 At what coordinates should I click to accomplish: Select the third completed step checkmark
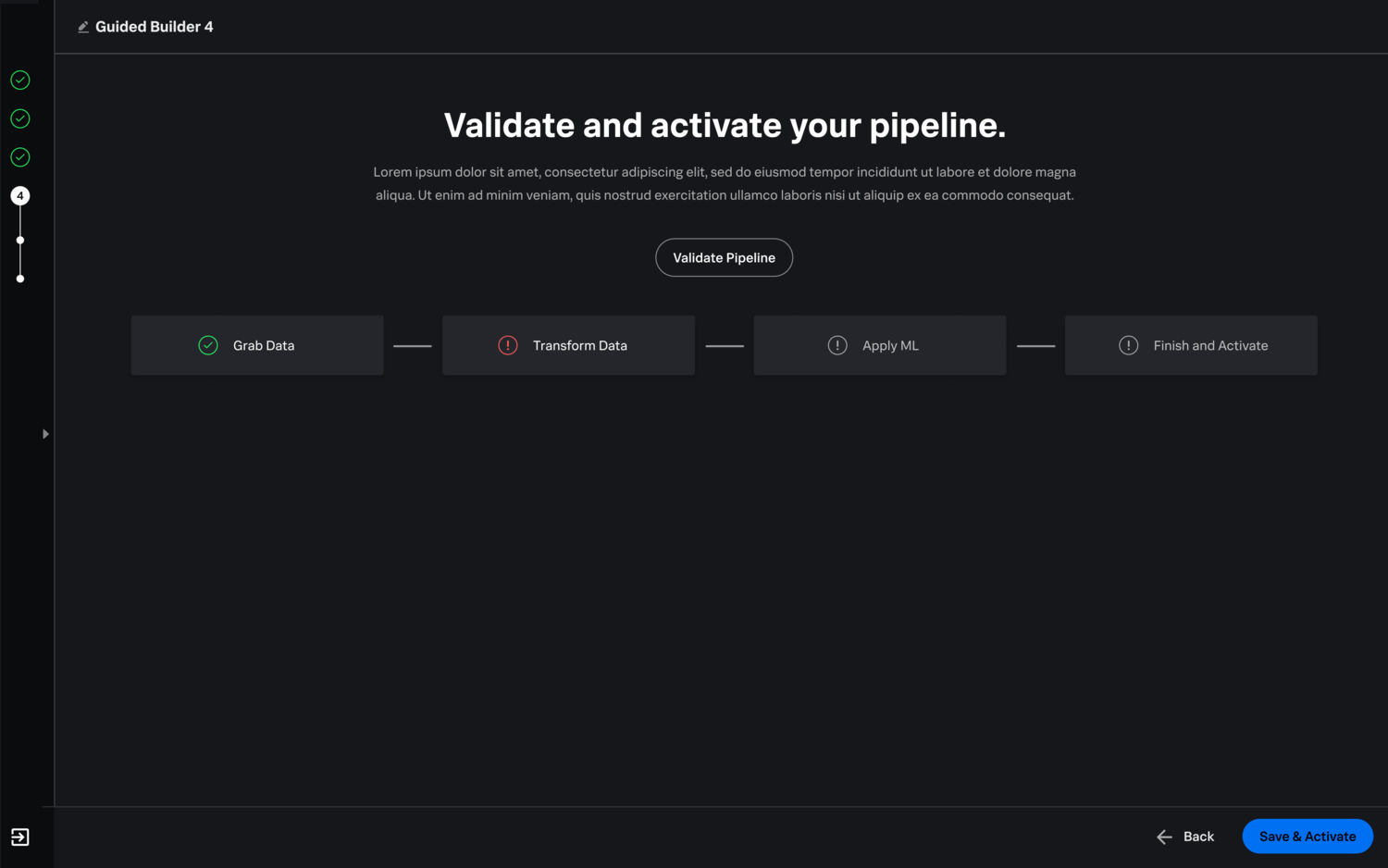click(20, 157)
